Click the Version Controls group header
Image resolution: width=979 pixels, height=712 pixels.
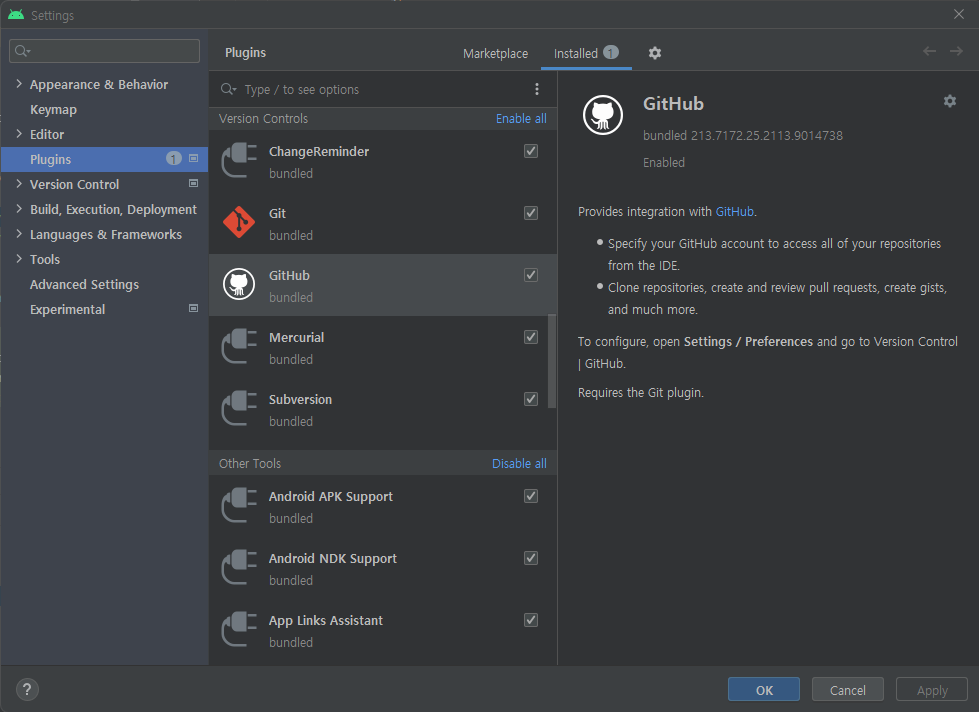click(x=263, y=119)
